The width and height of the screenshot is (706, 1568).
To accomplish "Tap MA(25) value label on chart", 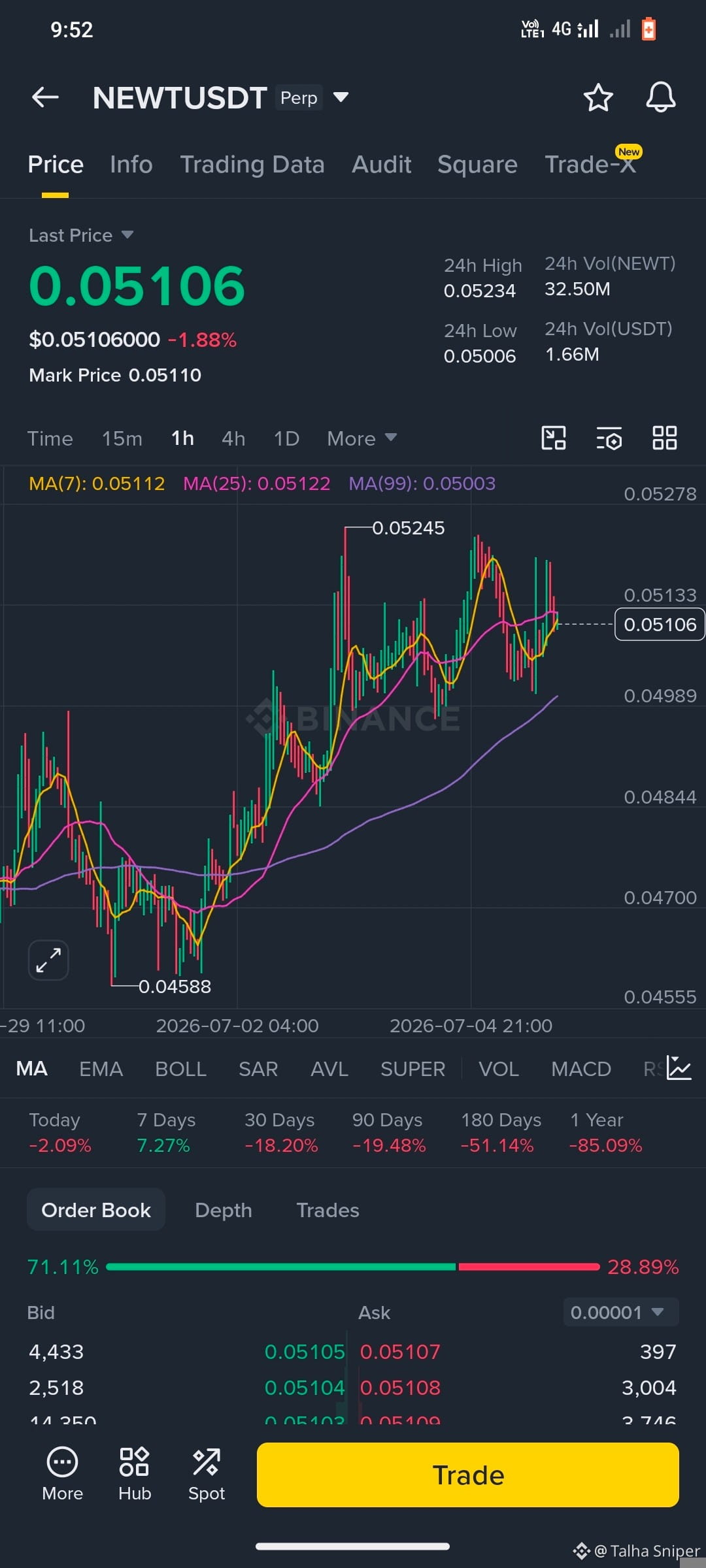I will pos(257,483).
